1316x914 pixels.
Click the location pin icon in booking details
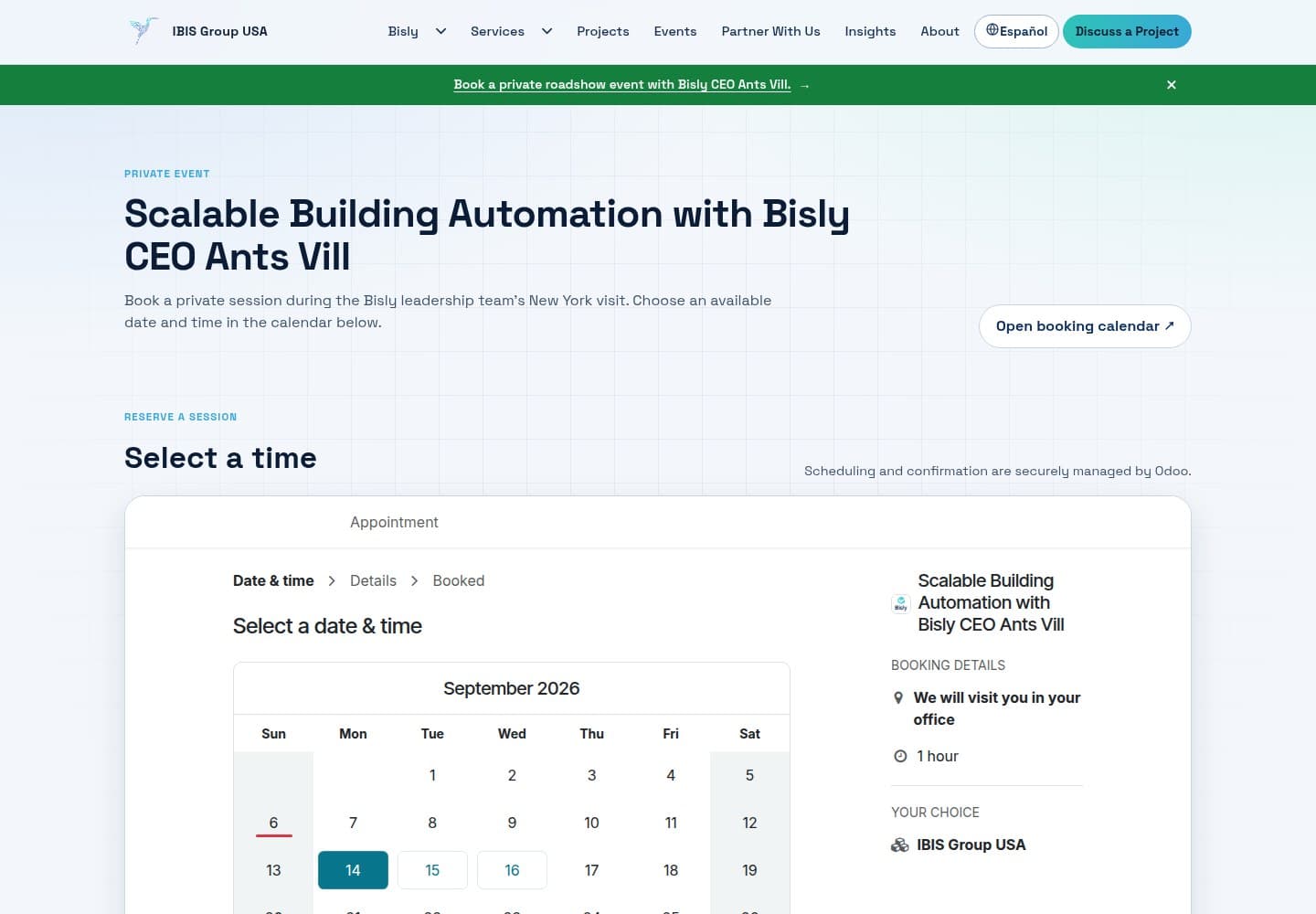pyautogui.click(x=898, y=698)
